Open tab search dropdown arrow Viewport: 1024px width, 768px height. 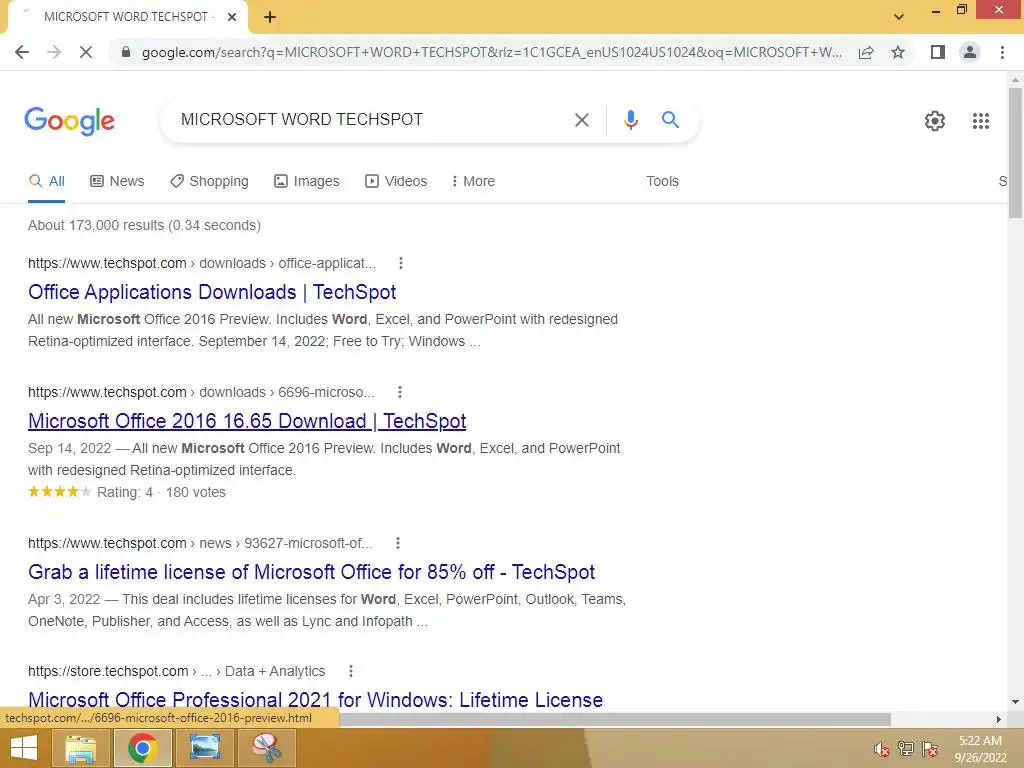899,17
